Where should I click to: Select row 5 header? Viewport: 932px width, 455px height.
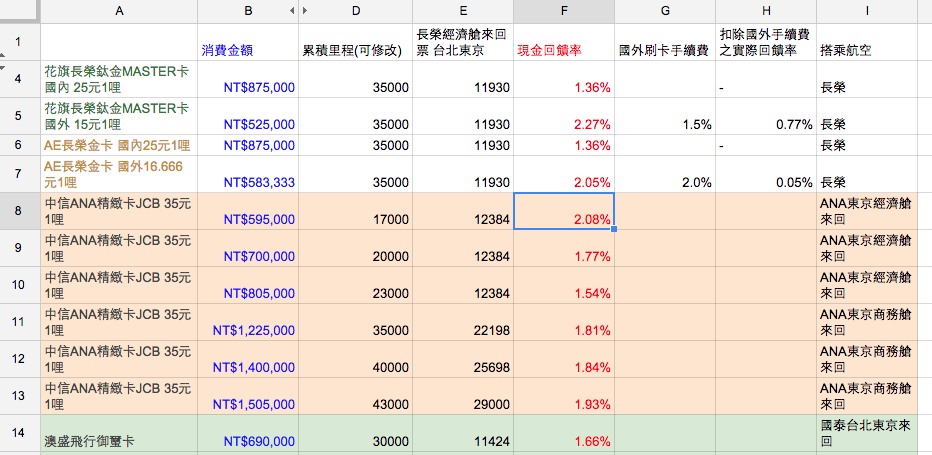click(x=20, y=115)
